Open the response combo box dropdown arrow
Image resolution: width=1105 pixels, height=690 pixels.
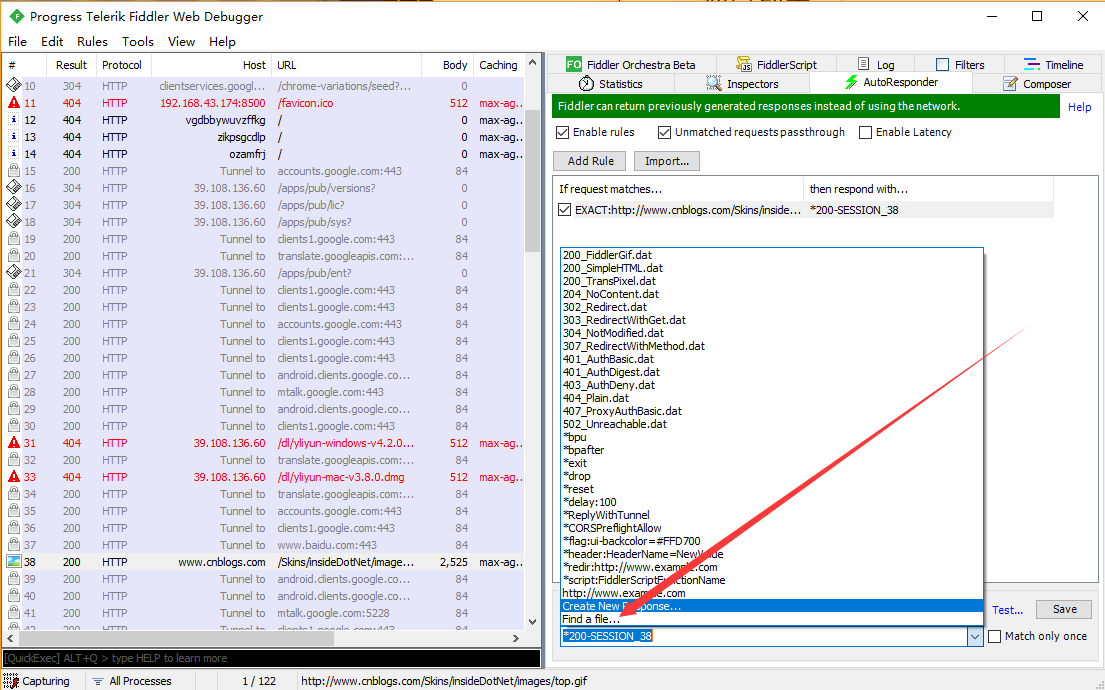point(975,636)
